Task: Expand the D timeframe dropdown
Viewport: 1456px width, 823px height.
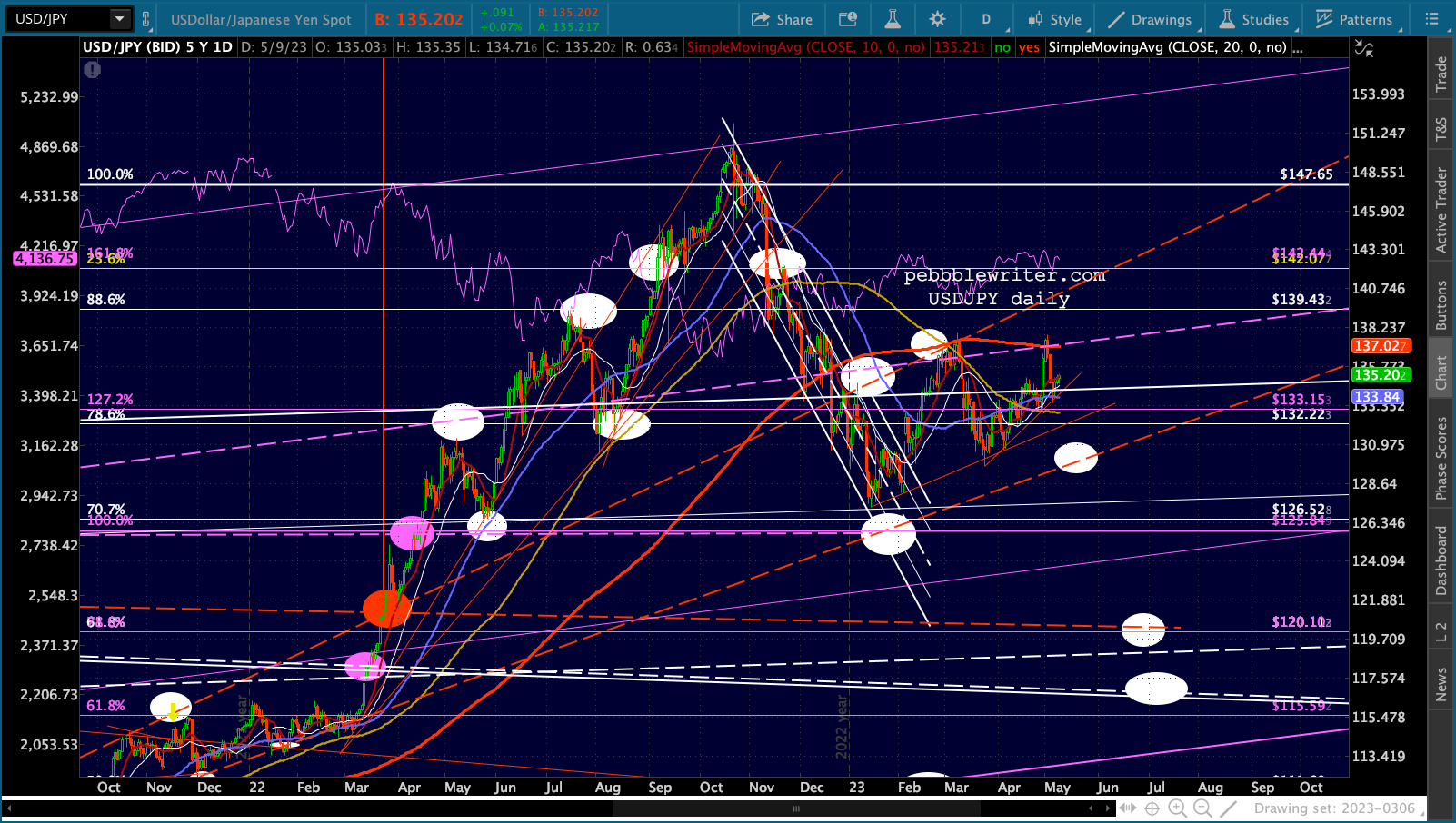Action: (987, 19)
